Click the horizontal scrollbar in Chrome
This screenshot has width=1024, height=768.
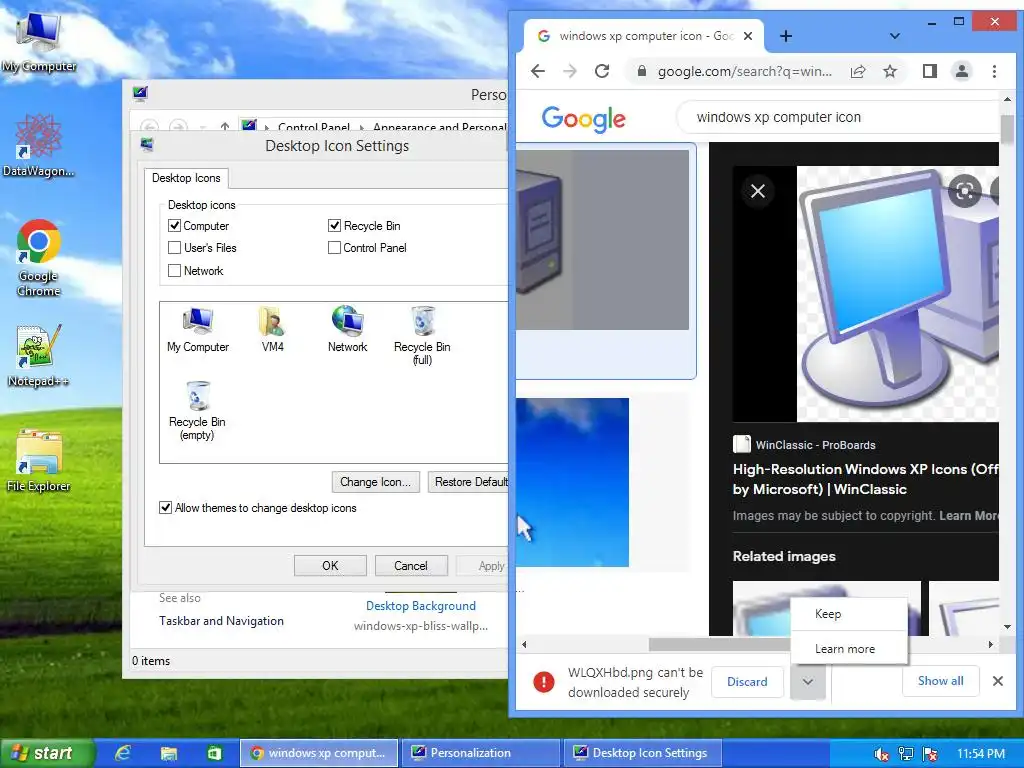pyautogui.click(x=722, y=645)
